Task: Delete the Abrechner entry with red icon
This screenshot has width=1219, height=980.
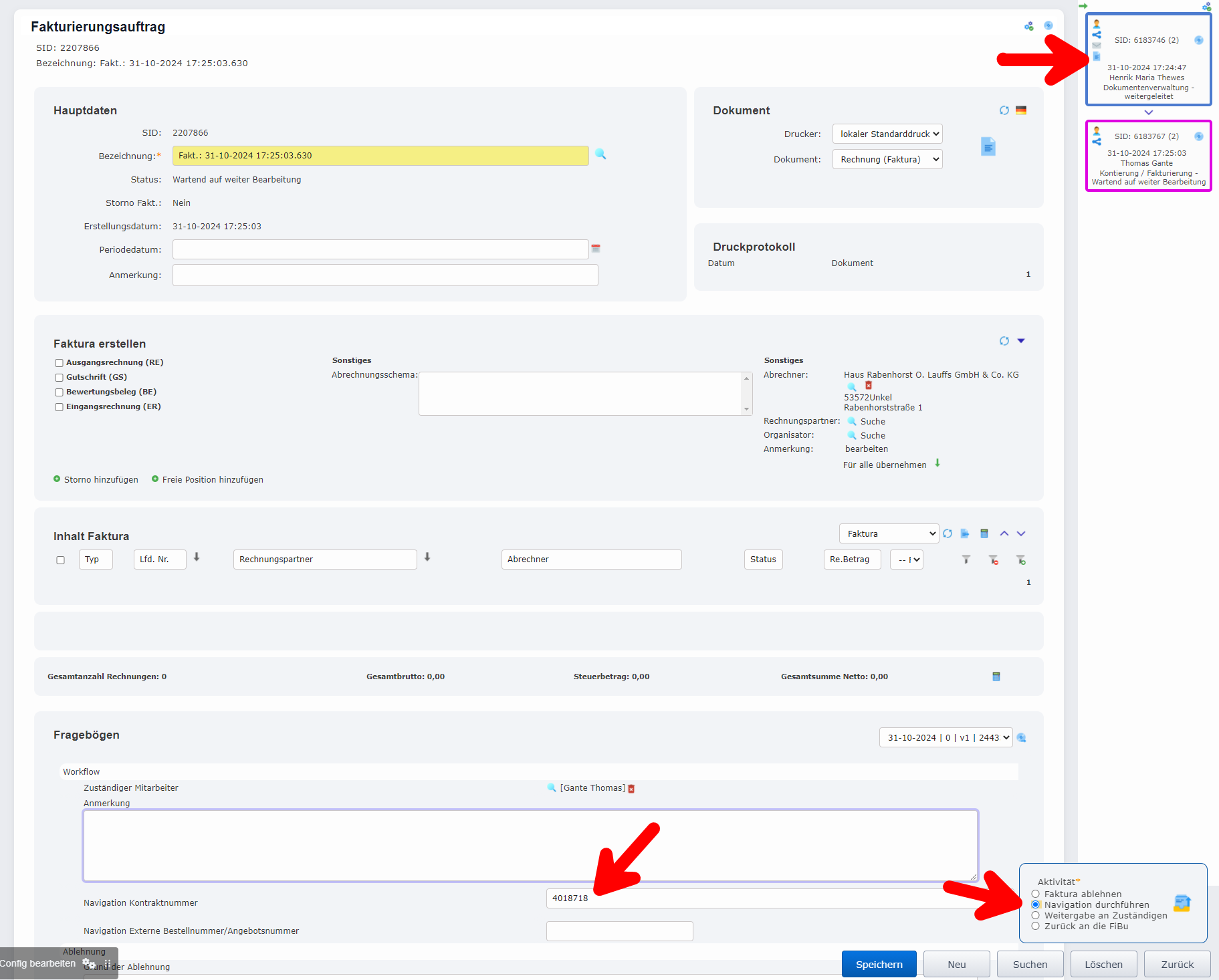Action: click(x=869, y=386)
